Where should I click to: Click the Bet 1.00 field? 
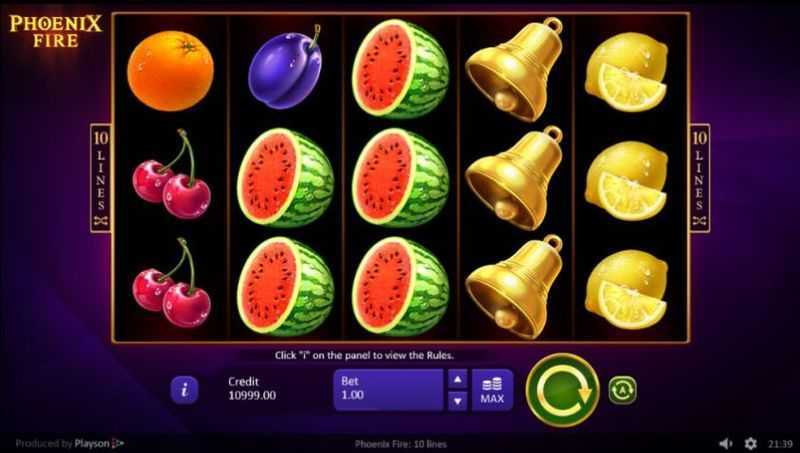[388, 390]
